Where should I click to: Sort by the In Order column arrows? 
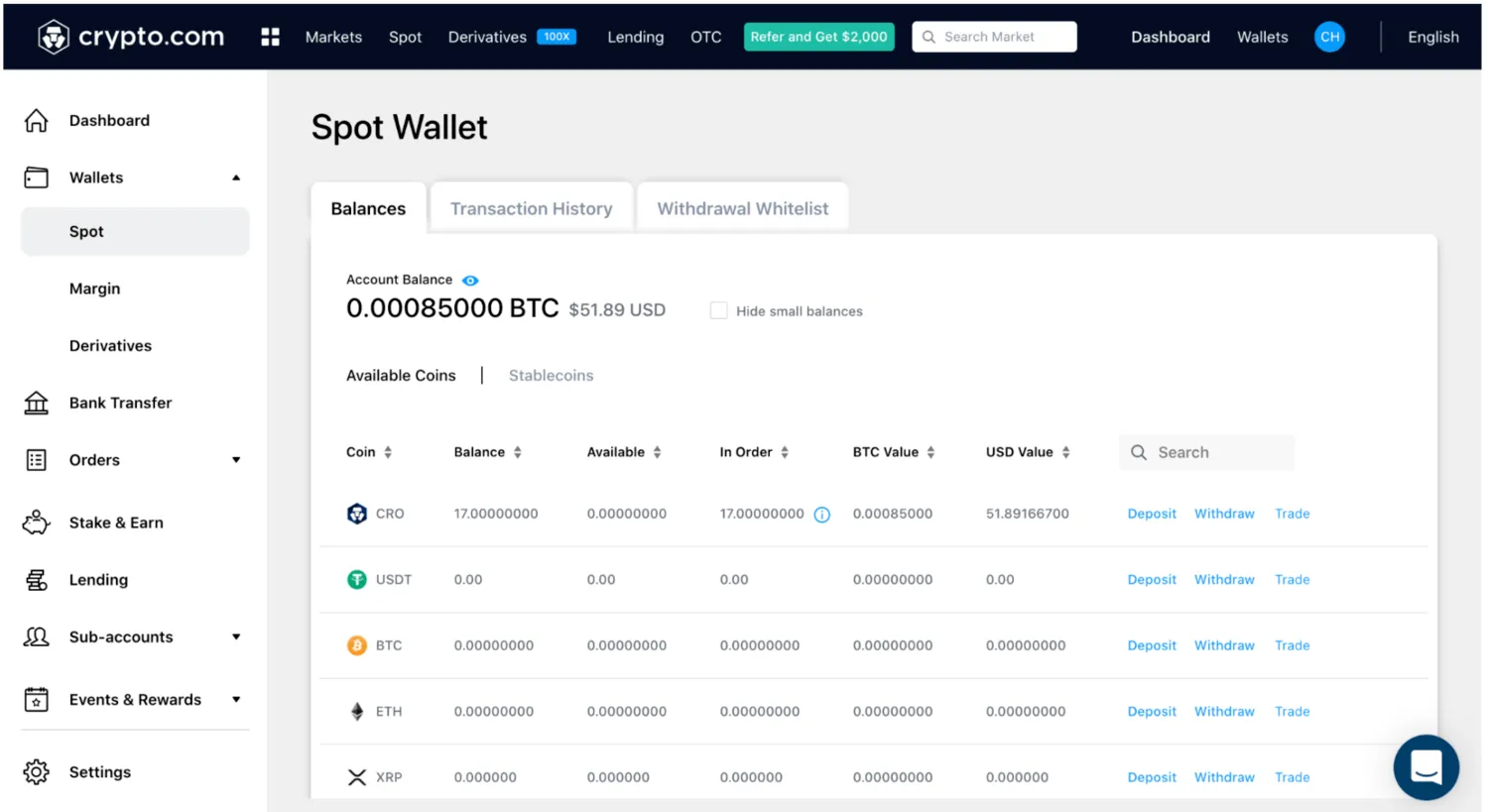coord(785,452)
